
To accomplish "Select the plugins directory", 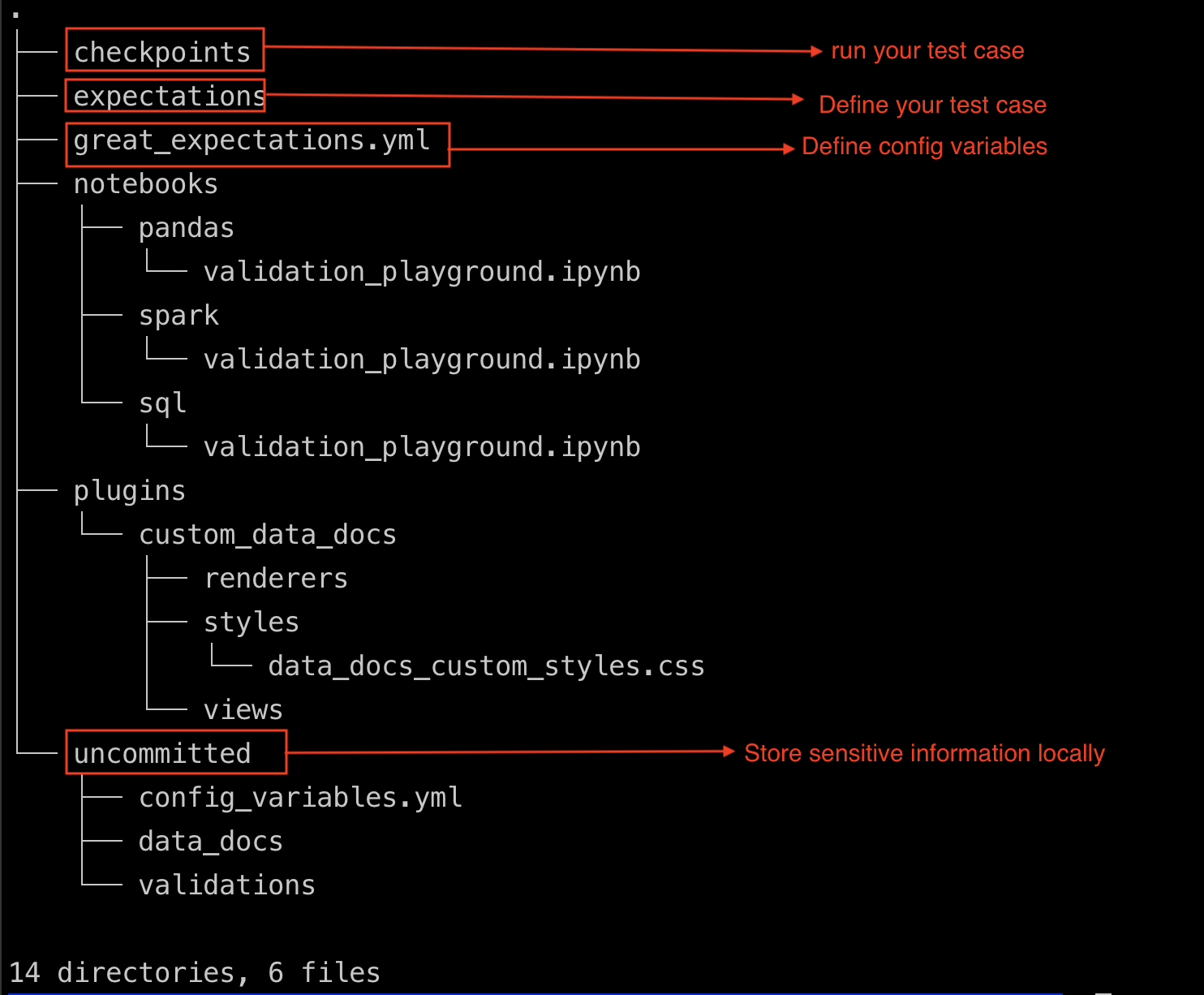I will [x=129, y=491].
